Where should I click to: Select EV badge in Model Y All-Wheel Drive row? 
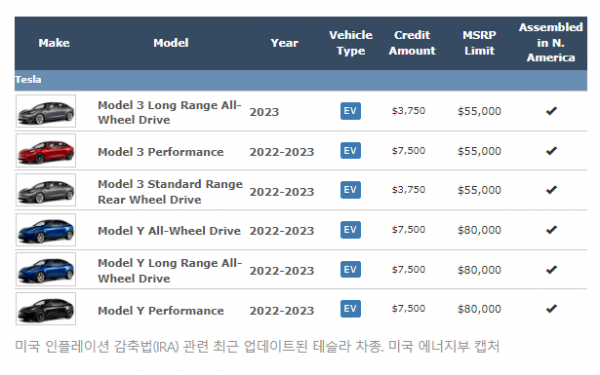tap(351, 230)
